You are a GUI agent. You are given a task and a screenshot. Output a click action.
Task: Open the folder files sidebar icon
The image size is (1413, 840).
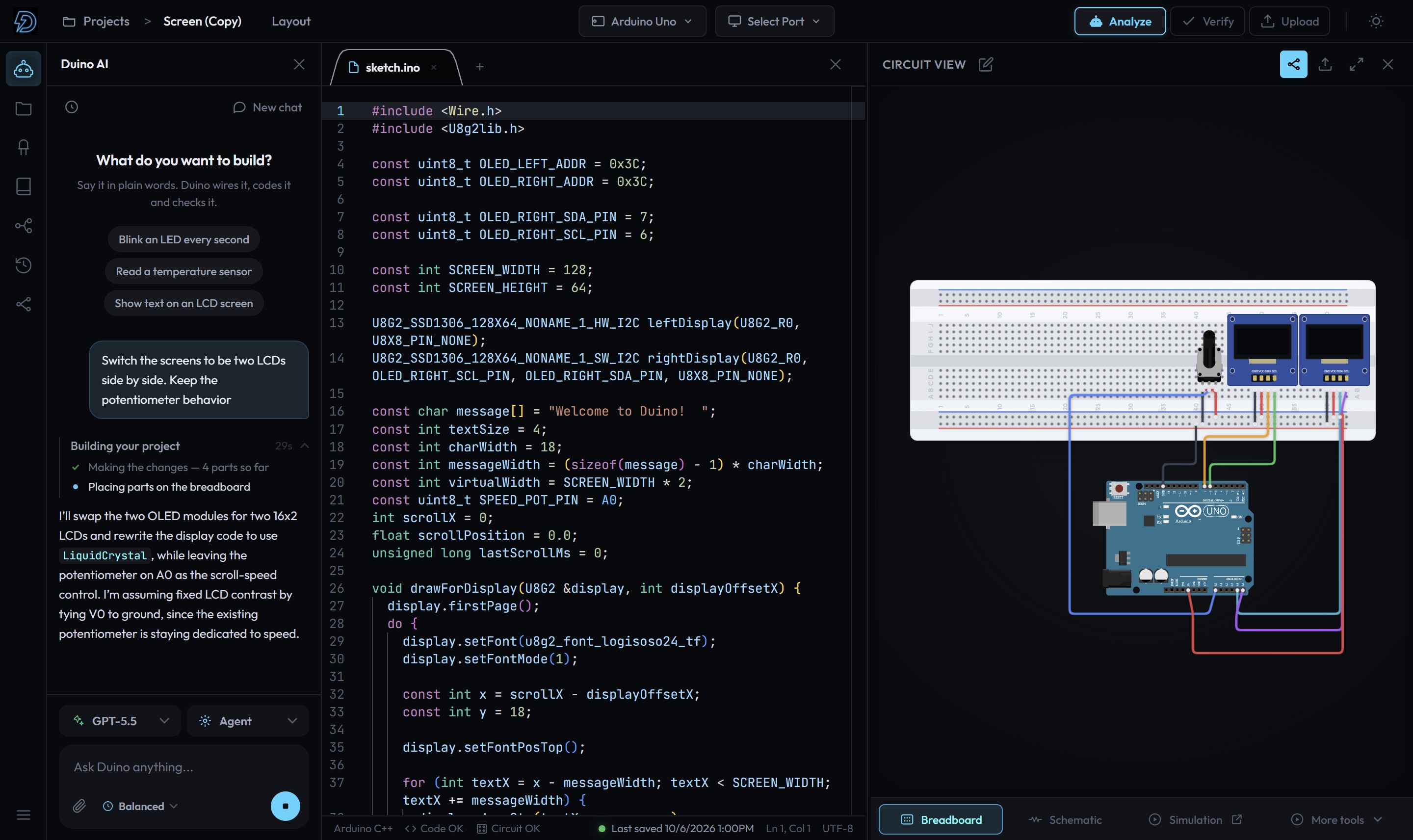tap(23, 108)
